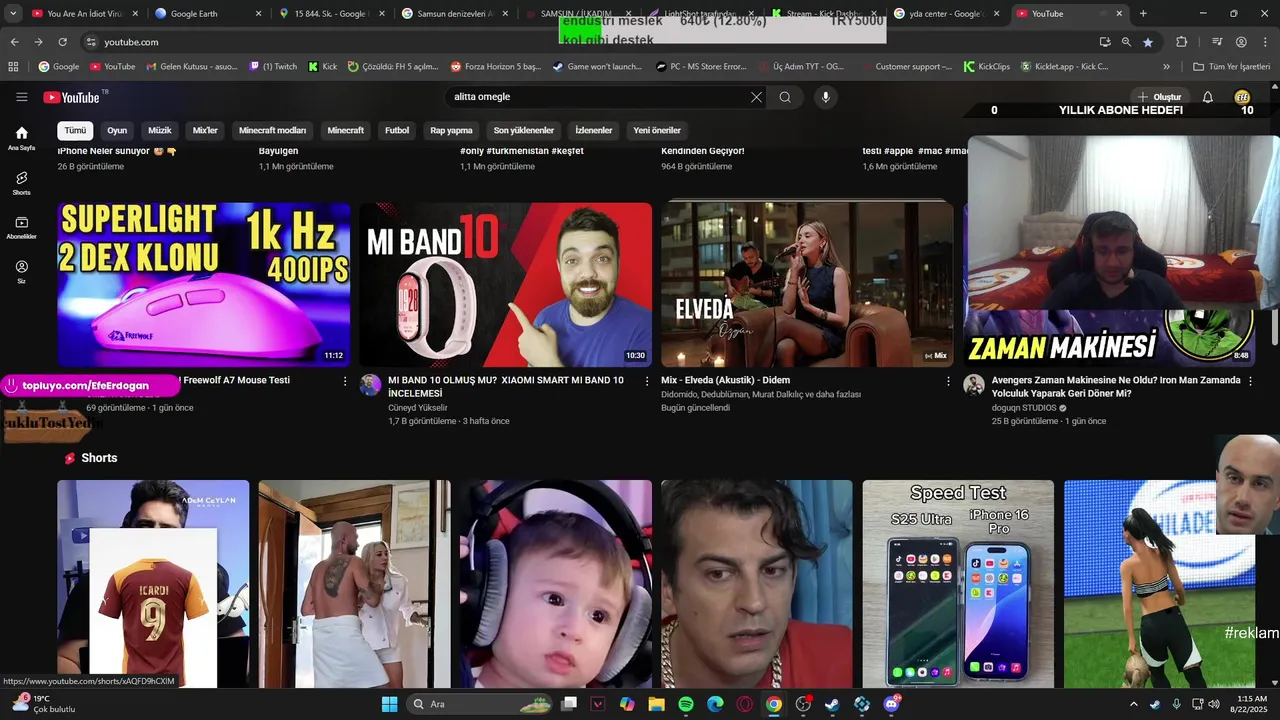Open a new browser tab
The image size is (1280, 720).
pyautogui.click(x=1143, y=14)
